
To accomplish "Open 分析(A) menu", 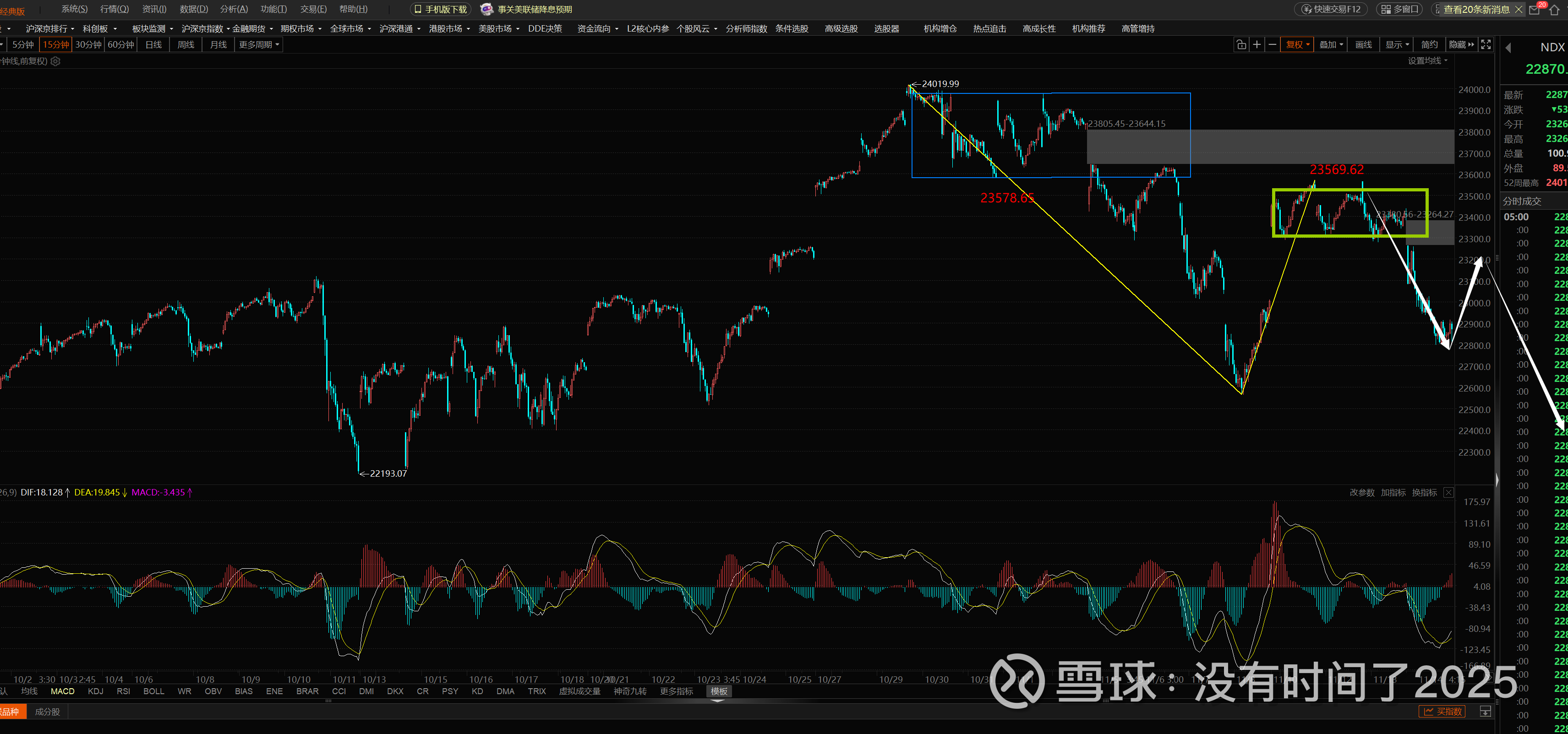I will (x=234, y=9).
